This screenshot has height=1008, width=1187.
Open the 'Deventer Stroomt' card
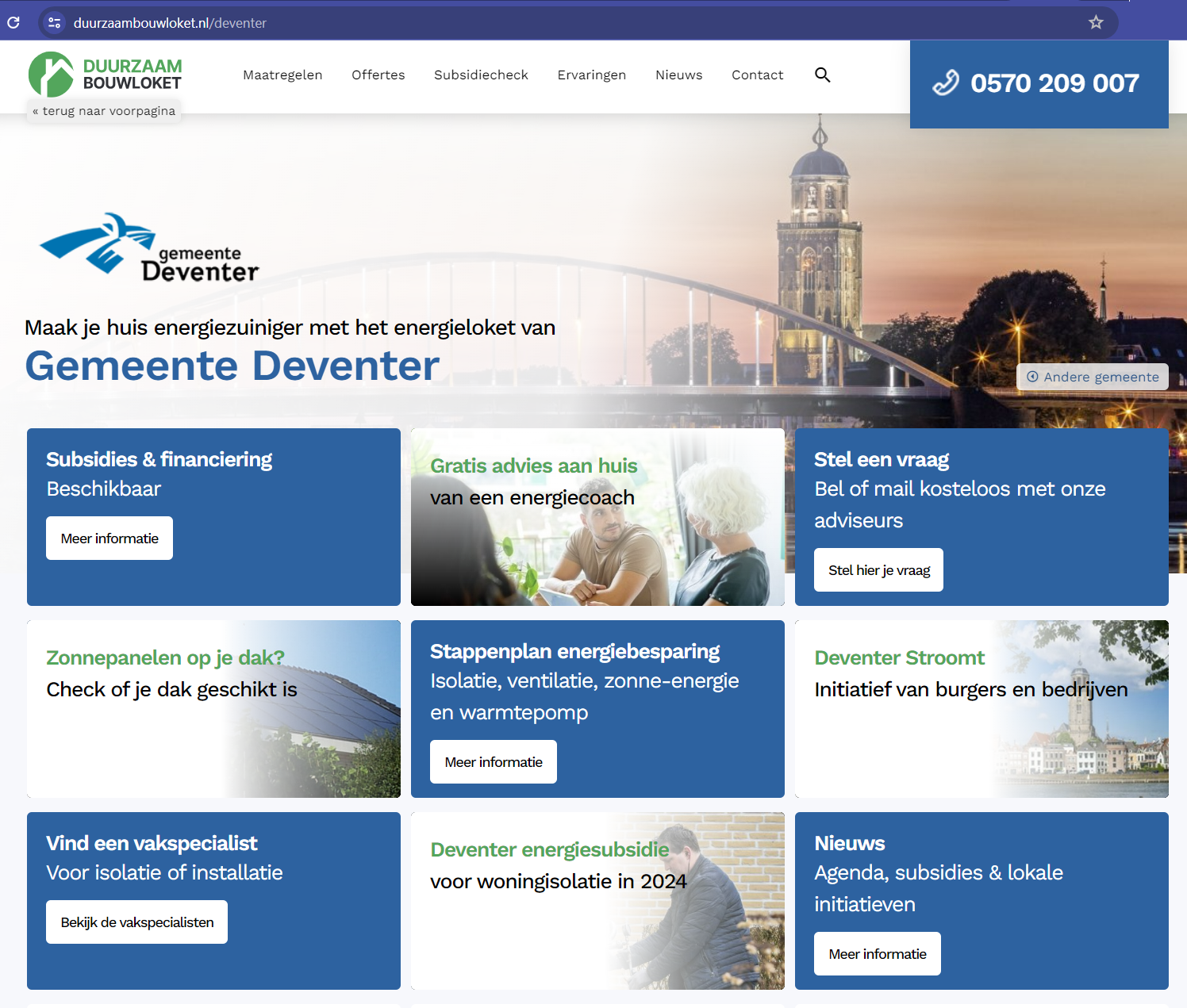(x=981, y=709)
